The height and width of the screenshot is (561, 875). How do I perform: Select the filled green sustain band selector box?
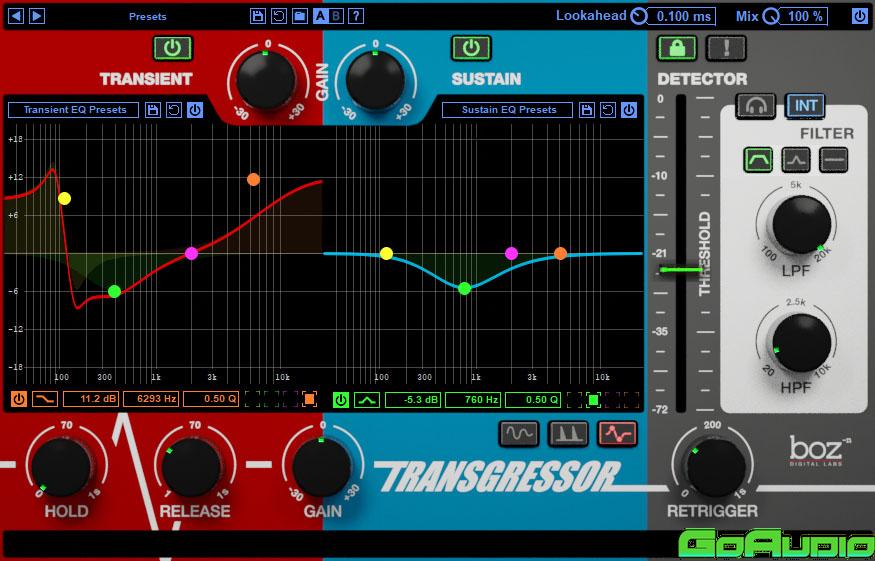pyautogui.click(x=594, y=400)
